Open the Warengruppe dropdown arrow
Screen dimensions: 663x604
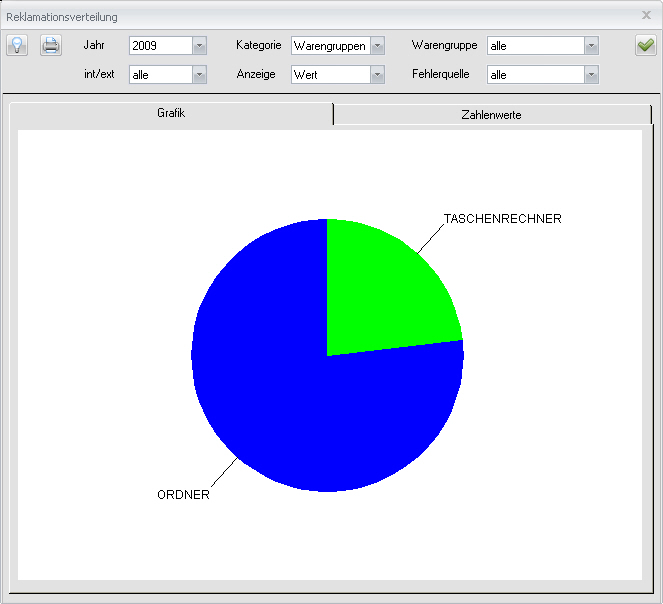591,45
